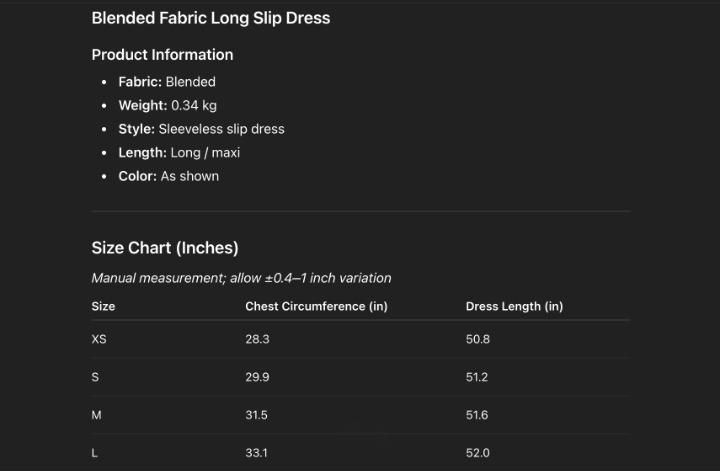Select the "Size Chart (Inches)" heading
Image resolution: width=720 pixels, height=471 pixels.
(x=164, y=248)
